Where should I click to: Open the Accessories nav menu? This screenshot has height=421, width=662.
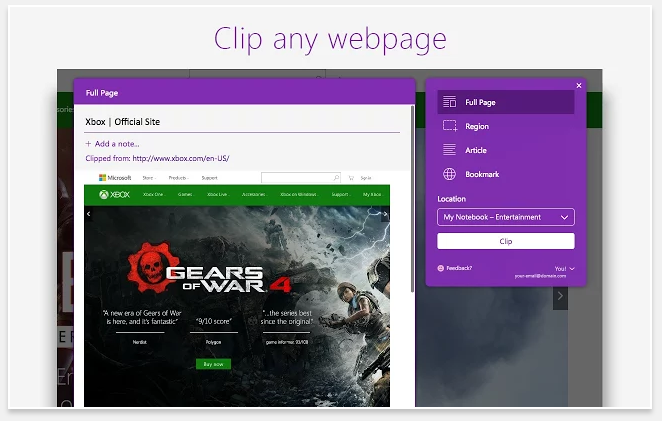(254, 195)
